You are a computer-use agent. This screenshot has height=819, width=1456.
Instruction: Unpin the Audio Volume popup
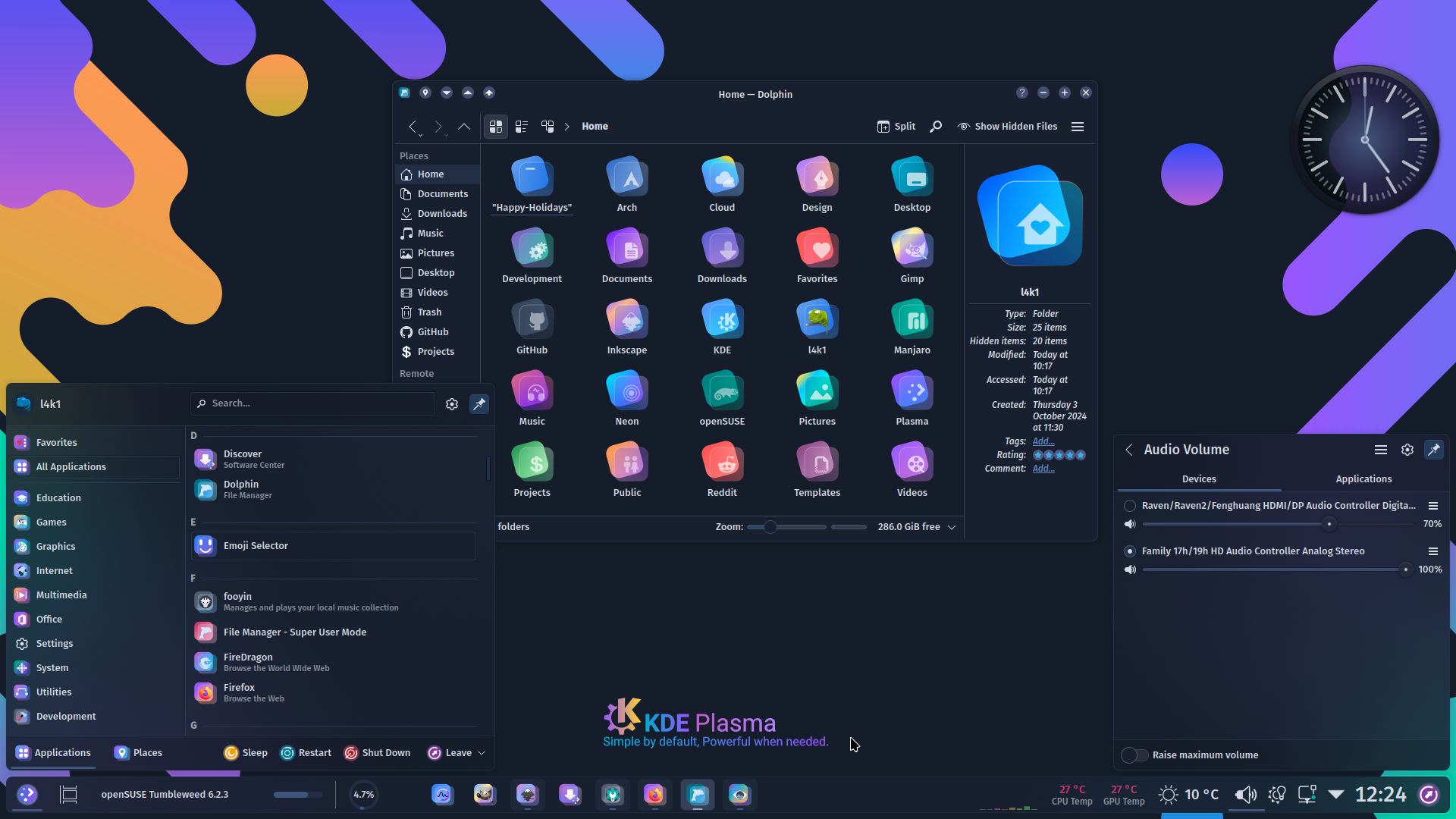pos(1434,450)
